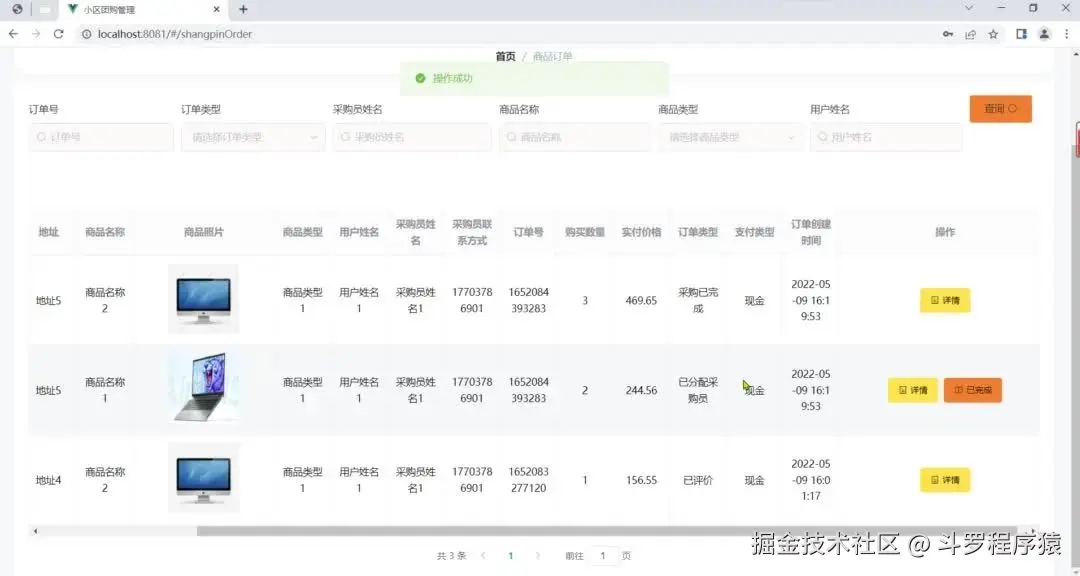
Task: Open a new browser tab with the plus icon
Action: (243, 10)
